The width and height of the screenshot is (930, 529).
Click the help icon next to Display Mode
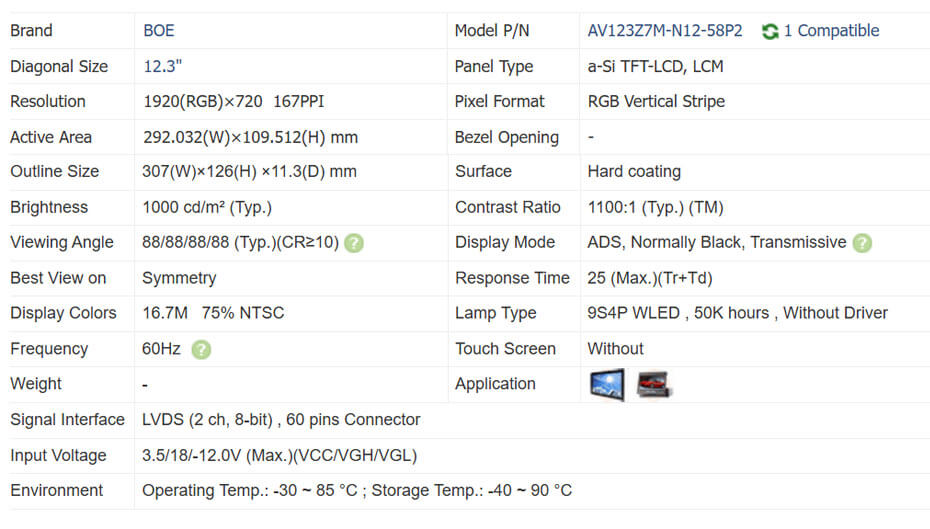click(x=862, y=243)
